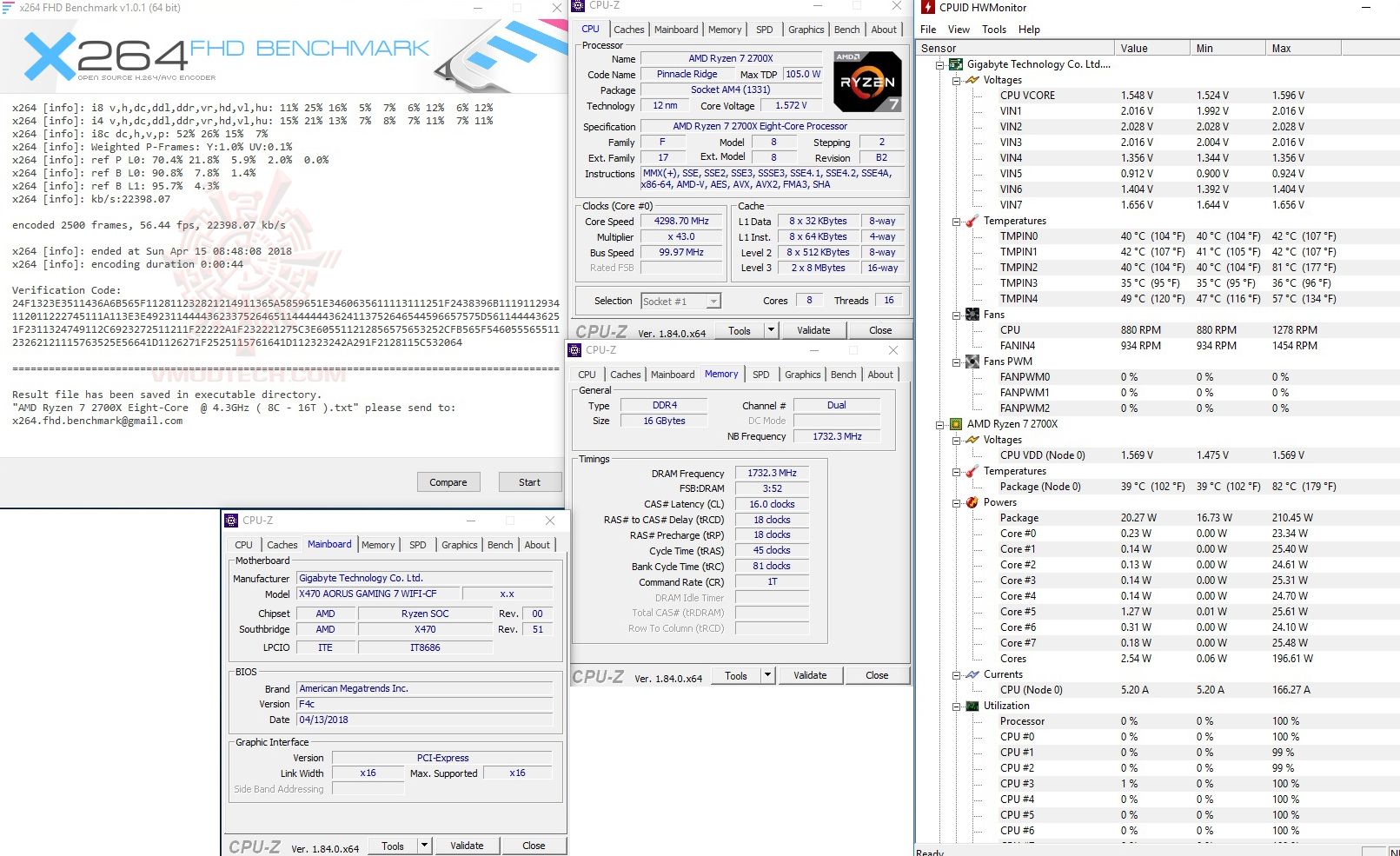Click the mainboard model X470 AORUS GAMING 7 WIFI-CF

point(377,594)
